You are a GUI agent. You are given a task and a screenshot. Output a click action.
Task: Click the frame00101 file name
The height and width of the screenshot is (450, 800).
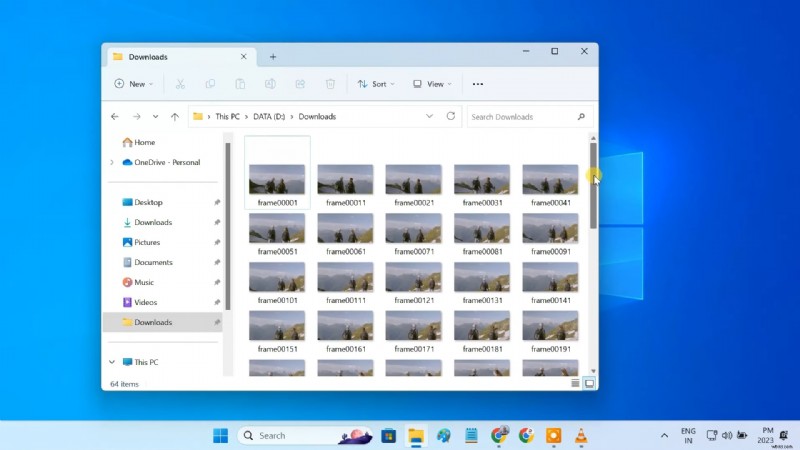coord(277,301)
